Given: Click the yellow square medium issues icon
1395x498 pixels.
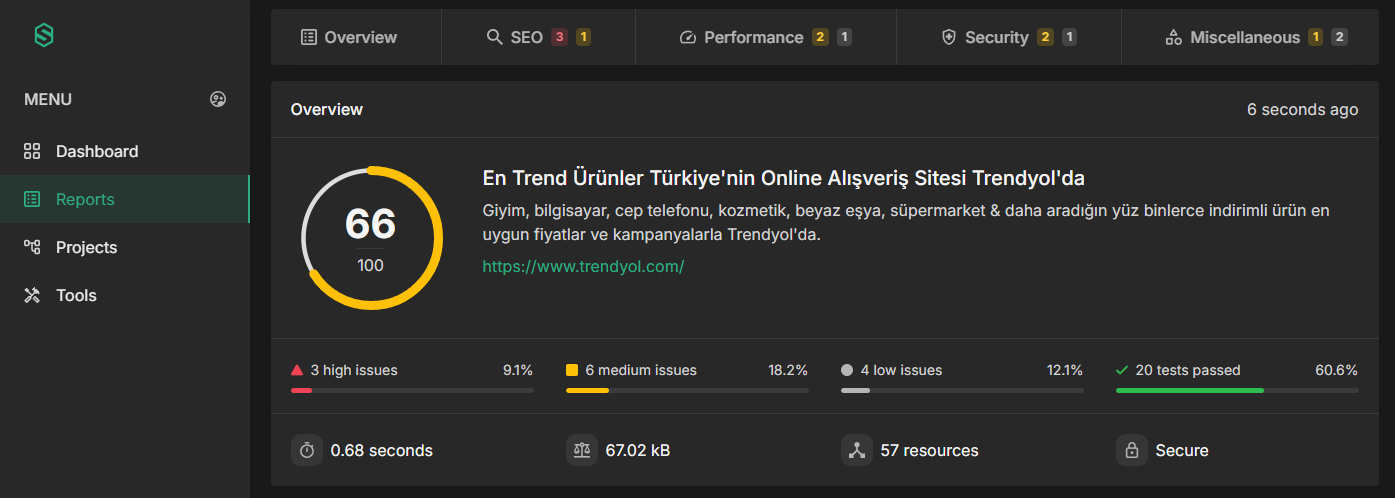Looking at the screenshot, I should click(x=572, y=370).
